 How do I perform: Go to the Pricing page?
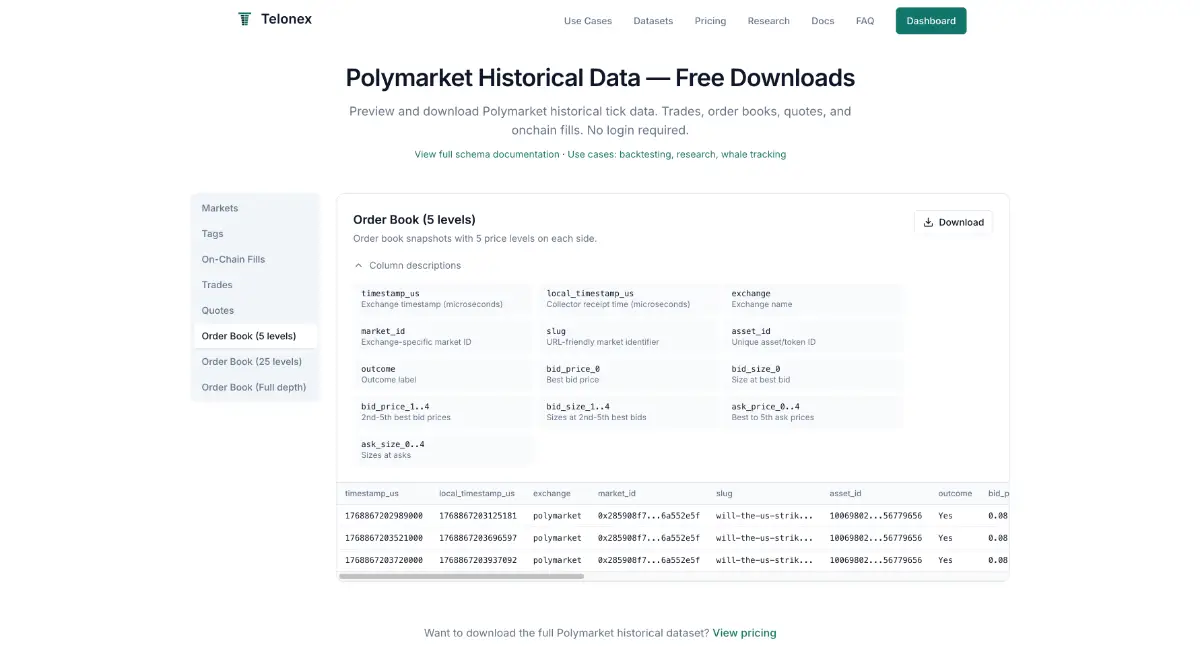(710, 21)
